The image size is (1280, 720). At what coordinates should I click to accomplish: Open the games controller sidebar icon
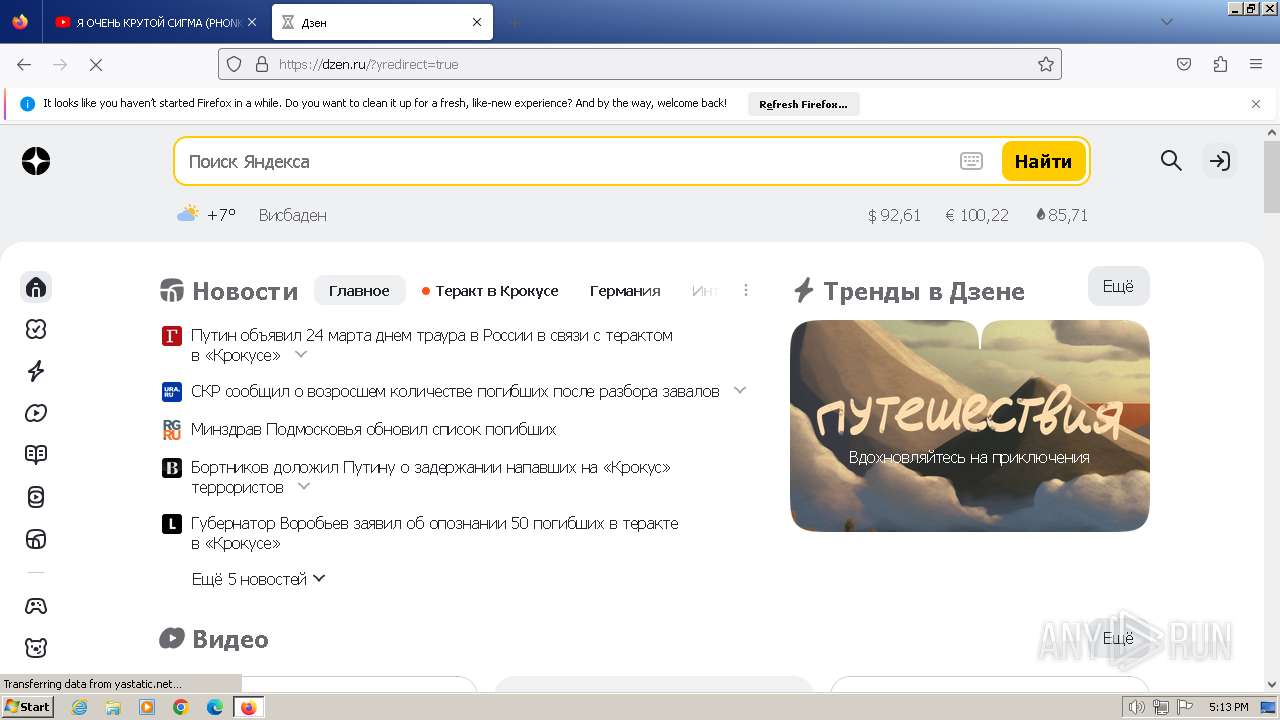tap(36, 606)
